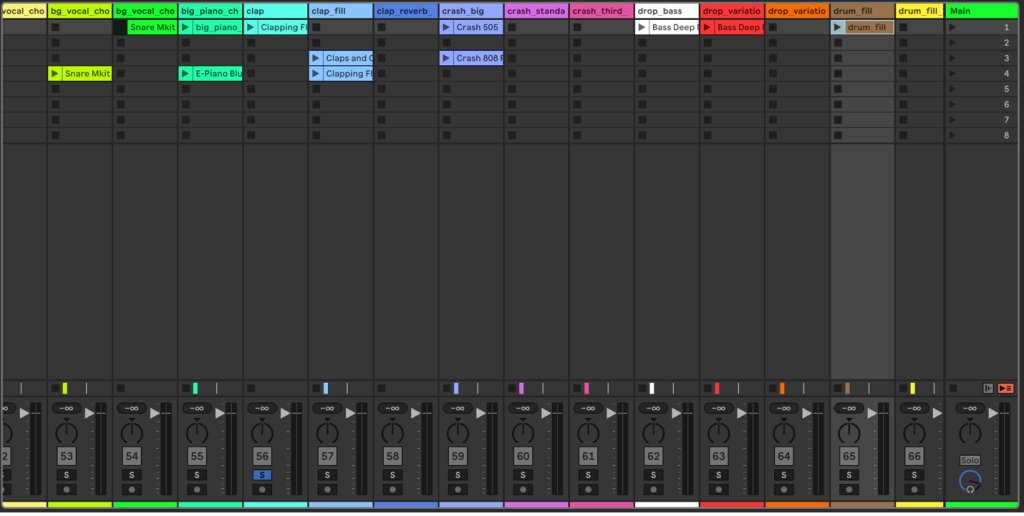1024x516 pixels.
Task: Toggle track activator 65
Action: 849,456
